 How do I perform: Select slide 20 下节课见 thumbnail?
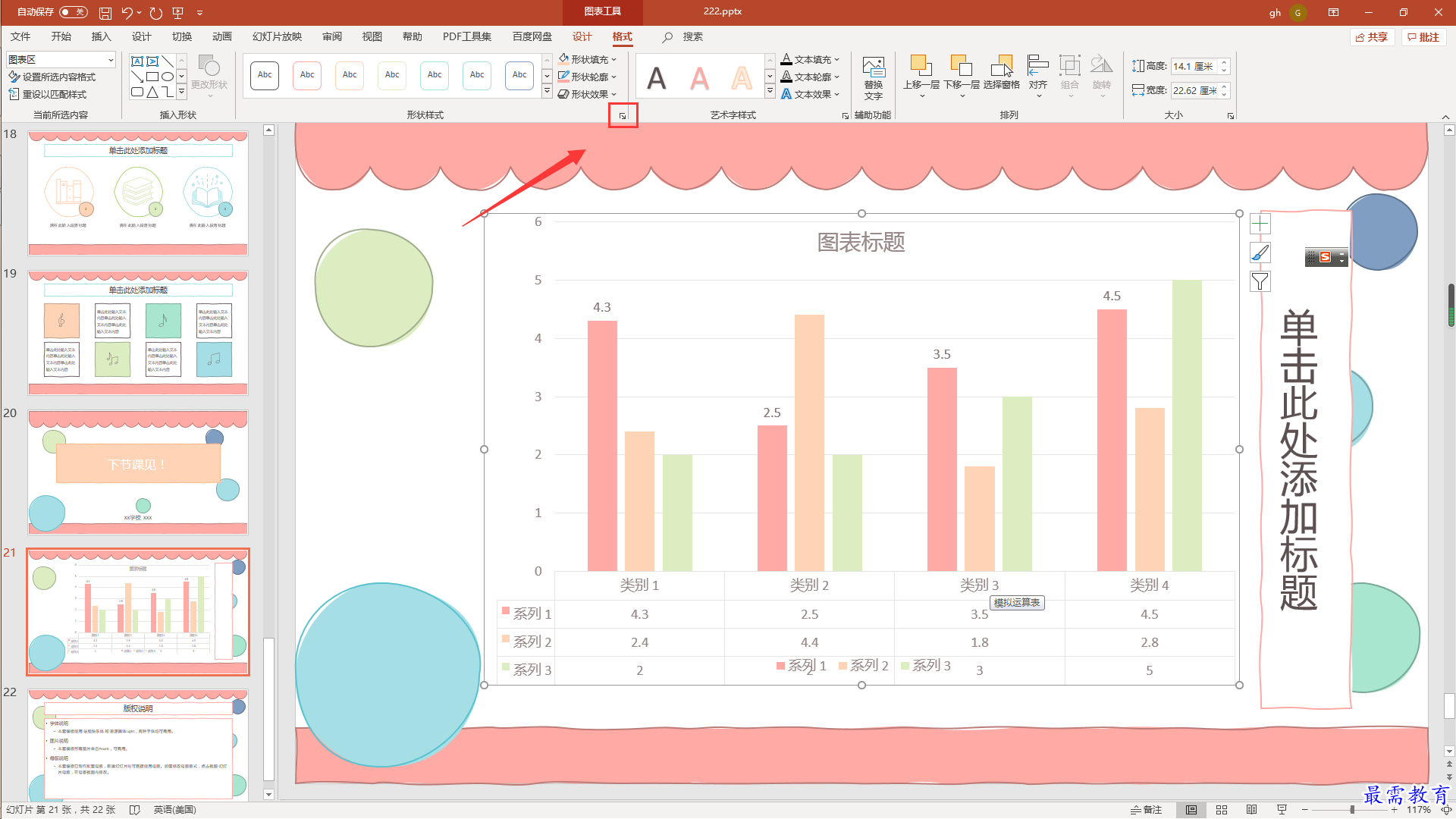[x=138, y=472]
